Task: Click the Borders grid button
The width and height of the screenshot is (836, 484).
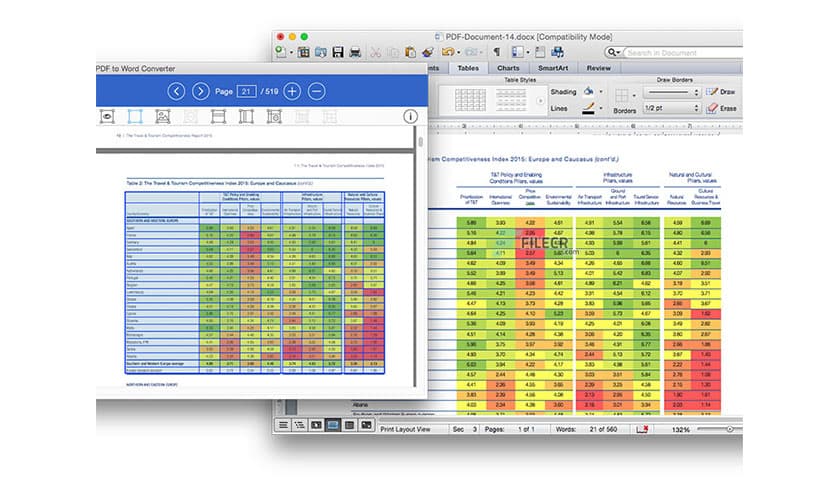Action: point(622,95)
